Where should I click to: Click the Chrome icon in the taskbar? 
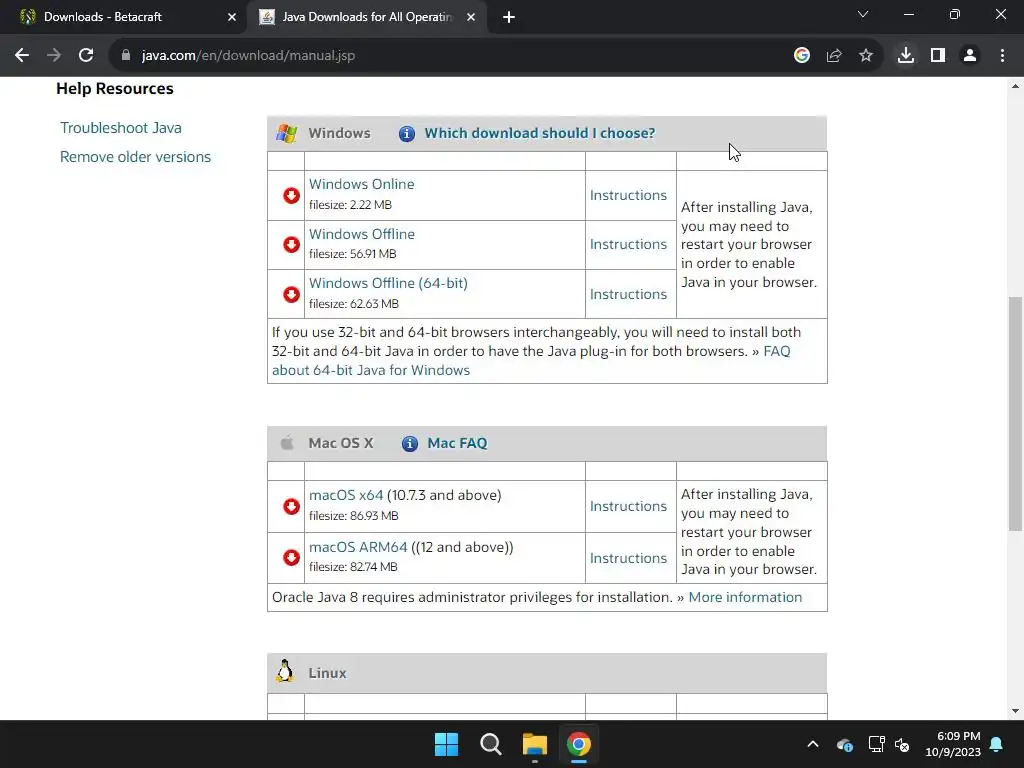579,744
